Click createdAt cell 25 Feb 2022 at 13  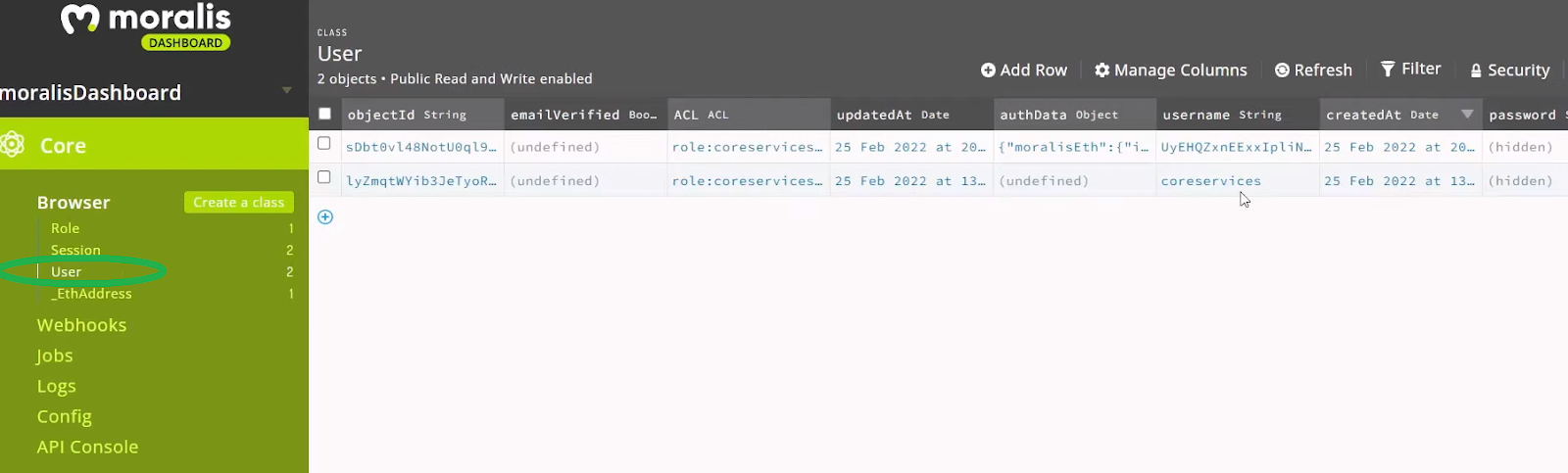(1400, 181)
